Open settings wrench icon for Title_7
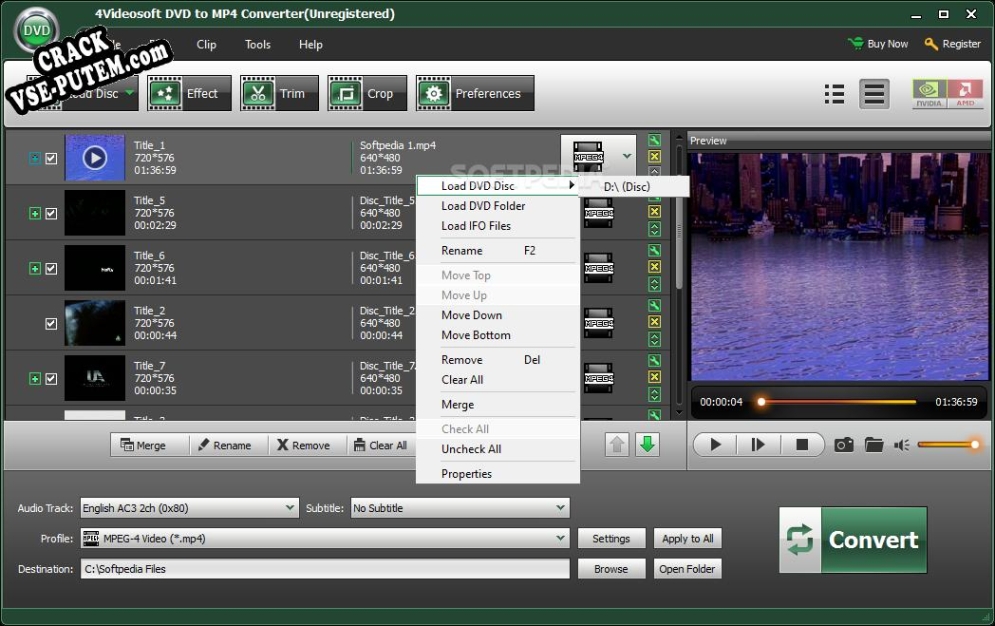 coord(654,361)
